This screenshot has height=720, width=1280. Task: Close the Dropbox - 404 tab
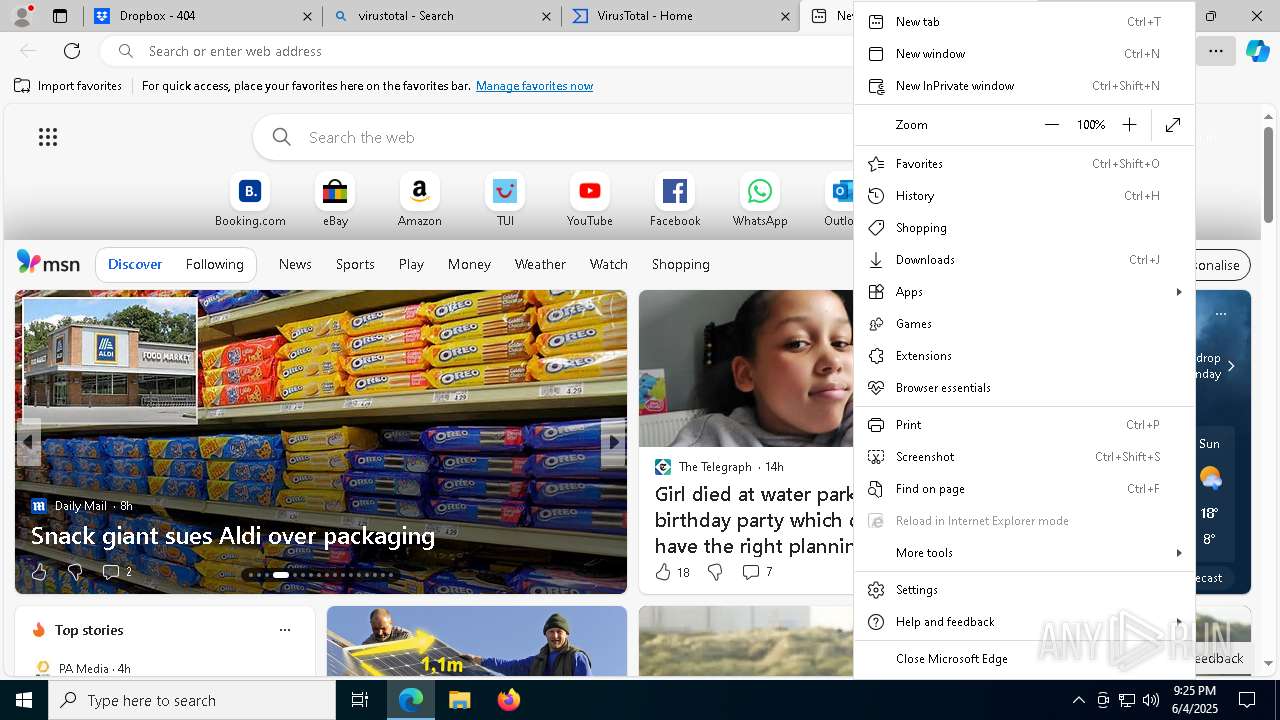307,16
